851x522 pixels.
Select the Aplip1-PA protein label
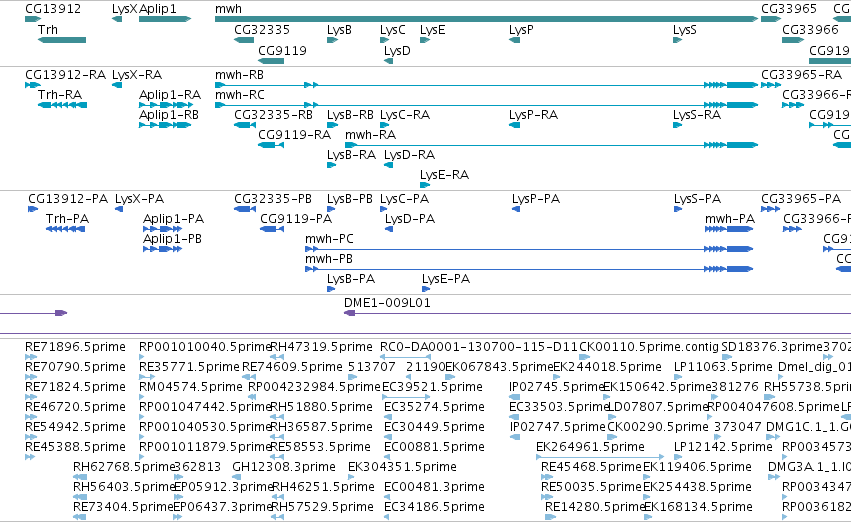click(x=173, y=219)
